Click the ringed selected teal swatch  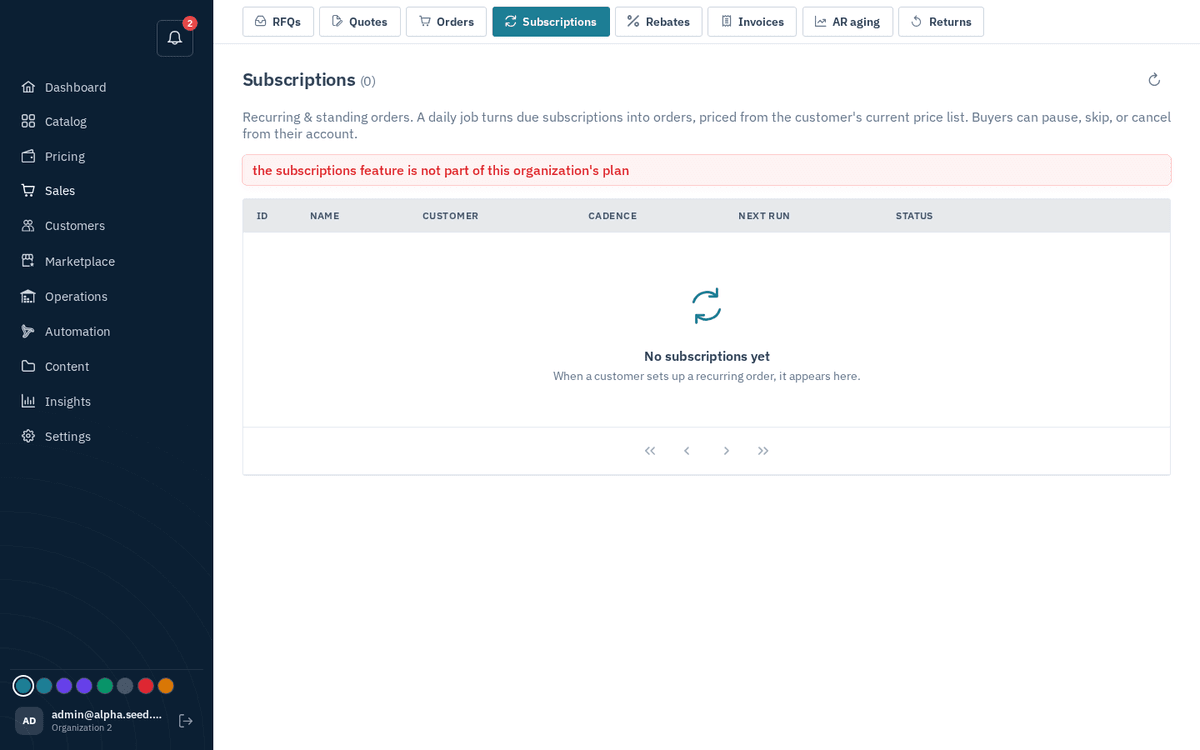(x=23, y=686)
